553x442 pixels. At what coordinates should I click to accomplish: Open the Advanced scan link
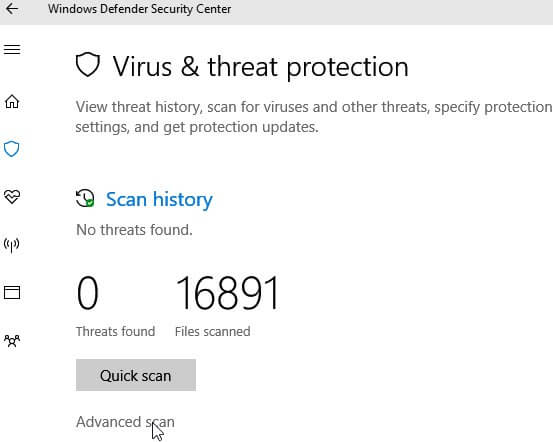pos(125,422)
